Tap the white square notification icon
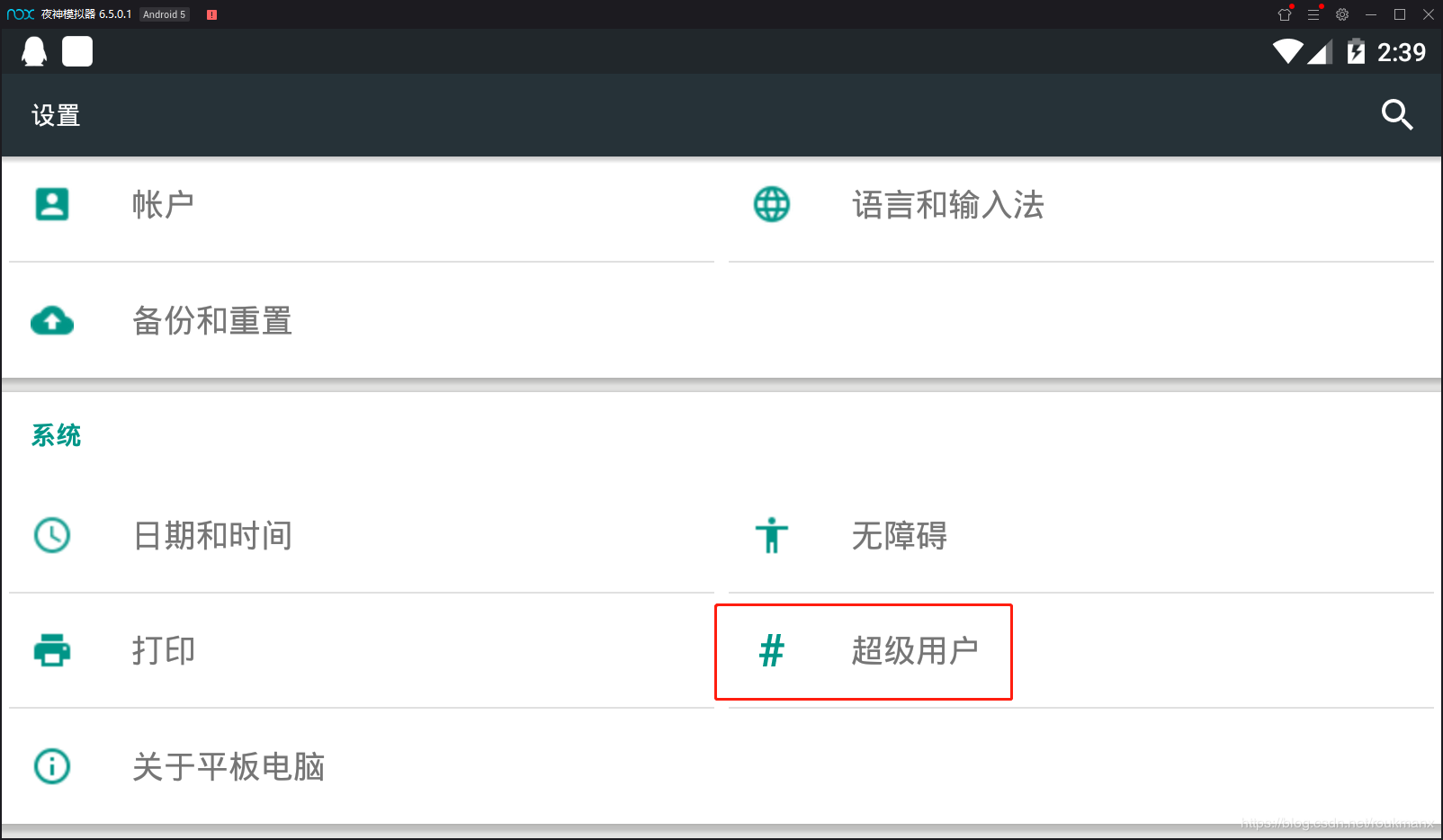The height and width of the screenshot is (840, 1443). coord(77,52)
